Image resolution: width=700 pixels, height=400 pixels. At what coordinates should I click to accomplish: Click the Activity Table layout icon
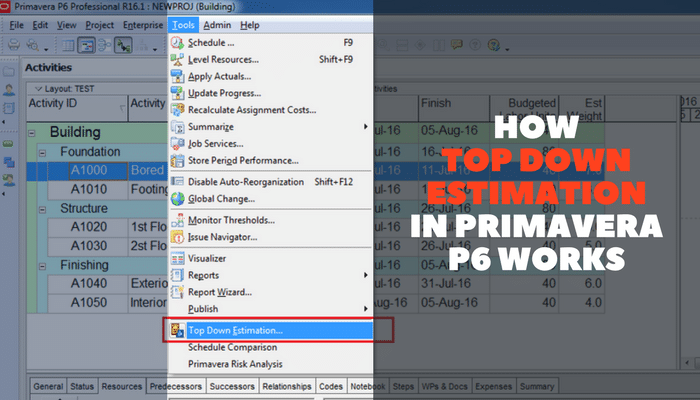click(68, 45)
